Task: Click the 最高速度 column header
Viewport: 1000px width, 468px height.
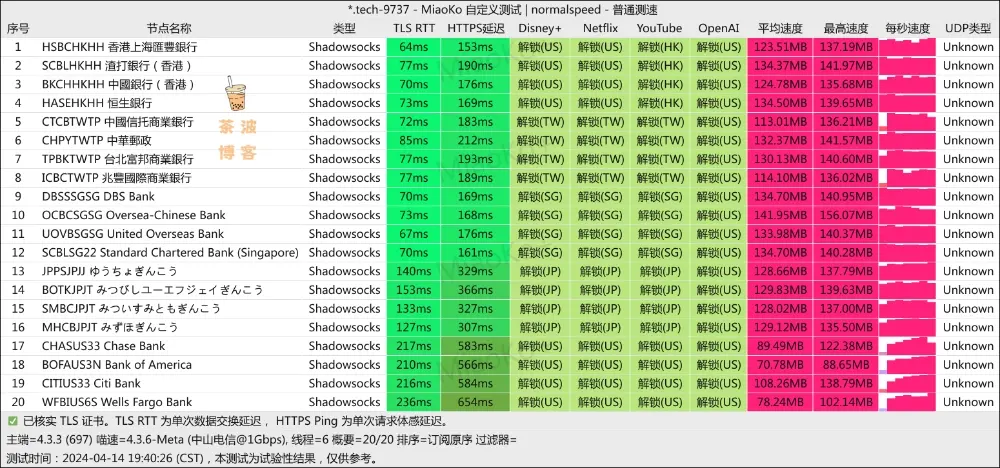Action: 846,28
